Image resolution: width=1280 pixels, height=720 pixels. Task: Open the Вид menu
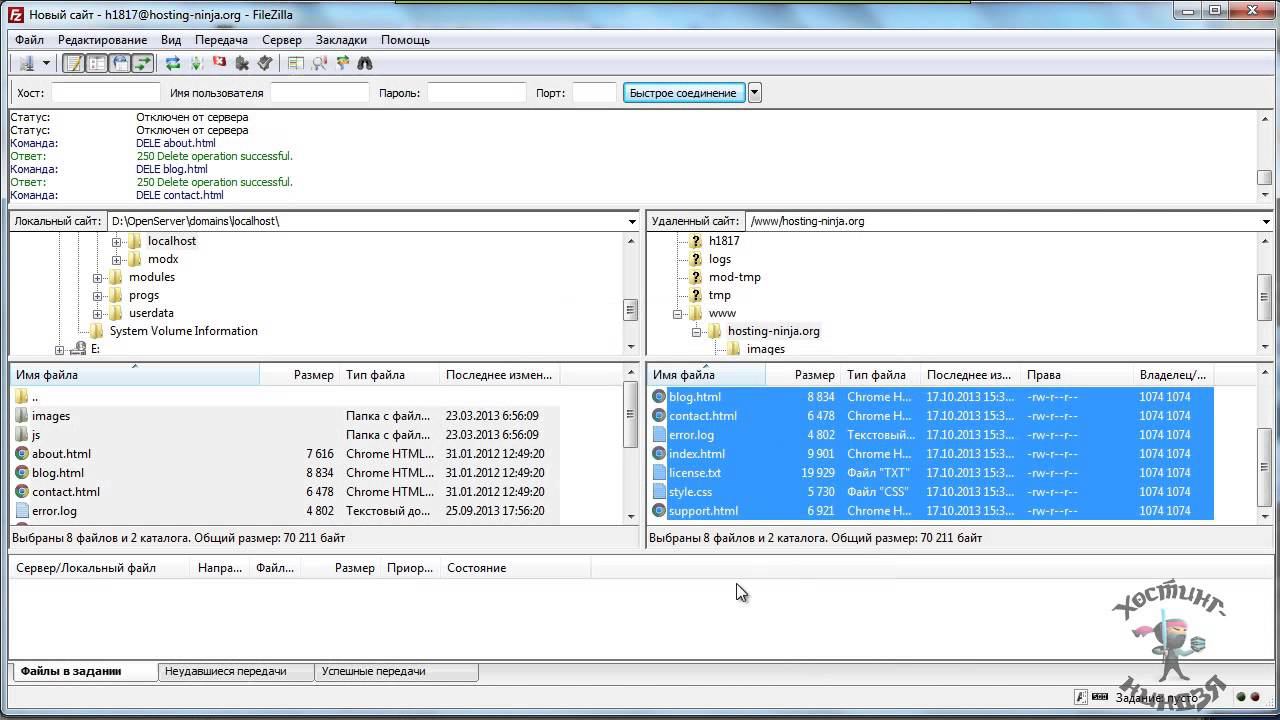(171, 40)
